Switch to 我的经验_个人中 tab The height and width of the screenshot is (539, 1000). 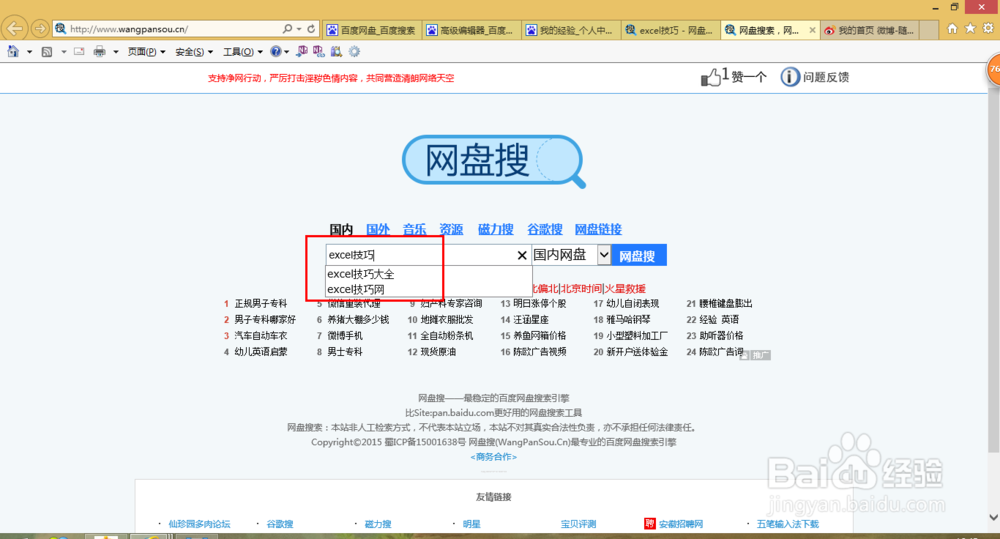(571, 30)
